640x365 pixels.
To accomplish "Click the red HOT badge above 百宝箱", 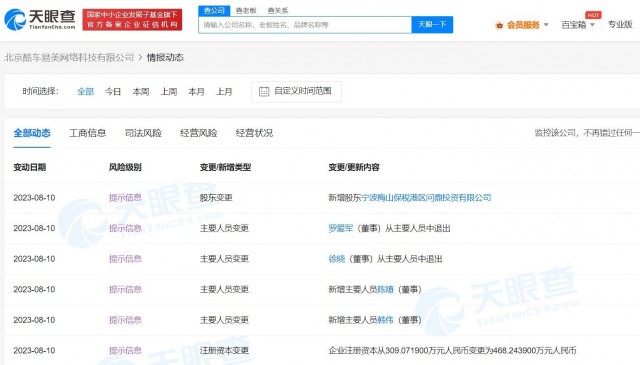I will point(593,15).
